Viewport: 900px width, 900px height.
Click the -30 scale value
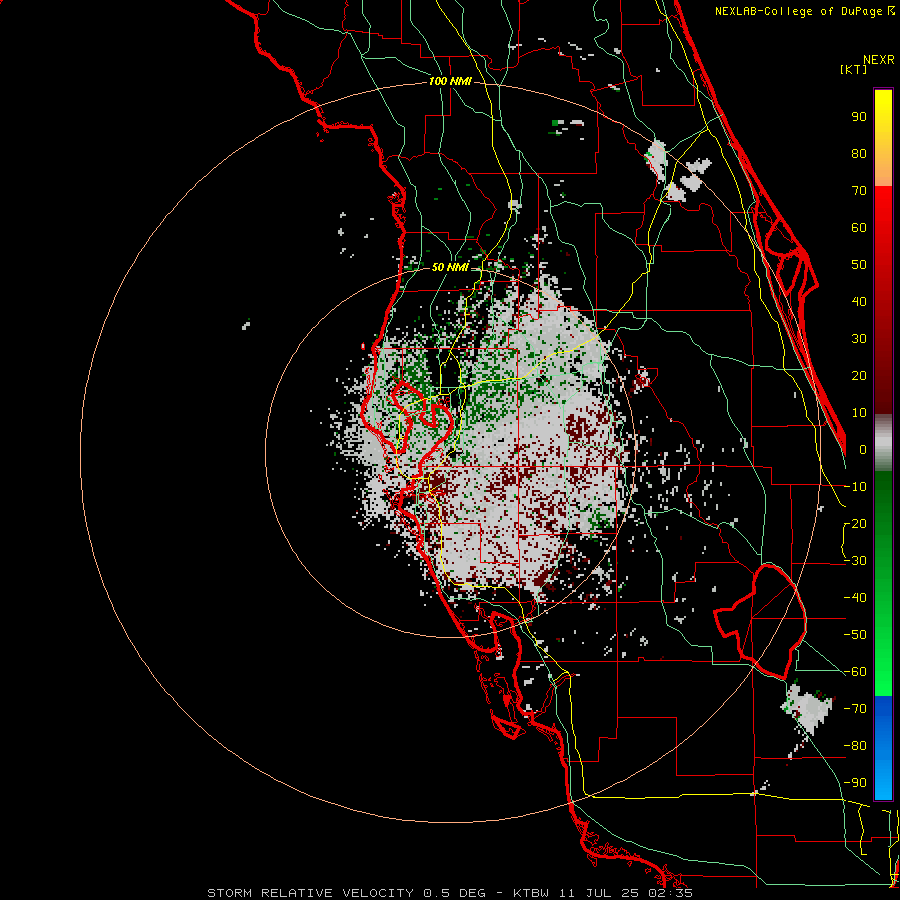pos(855,561)
